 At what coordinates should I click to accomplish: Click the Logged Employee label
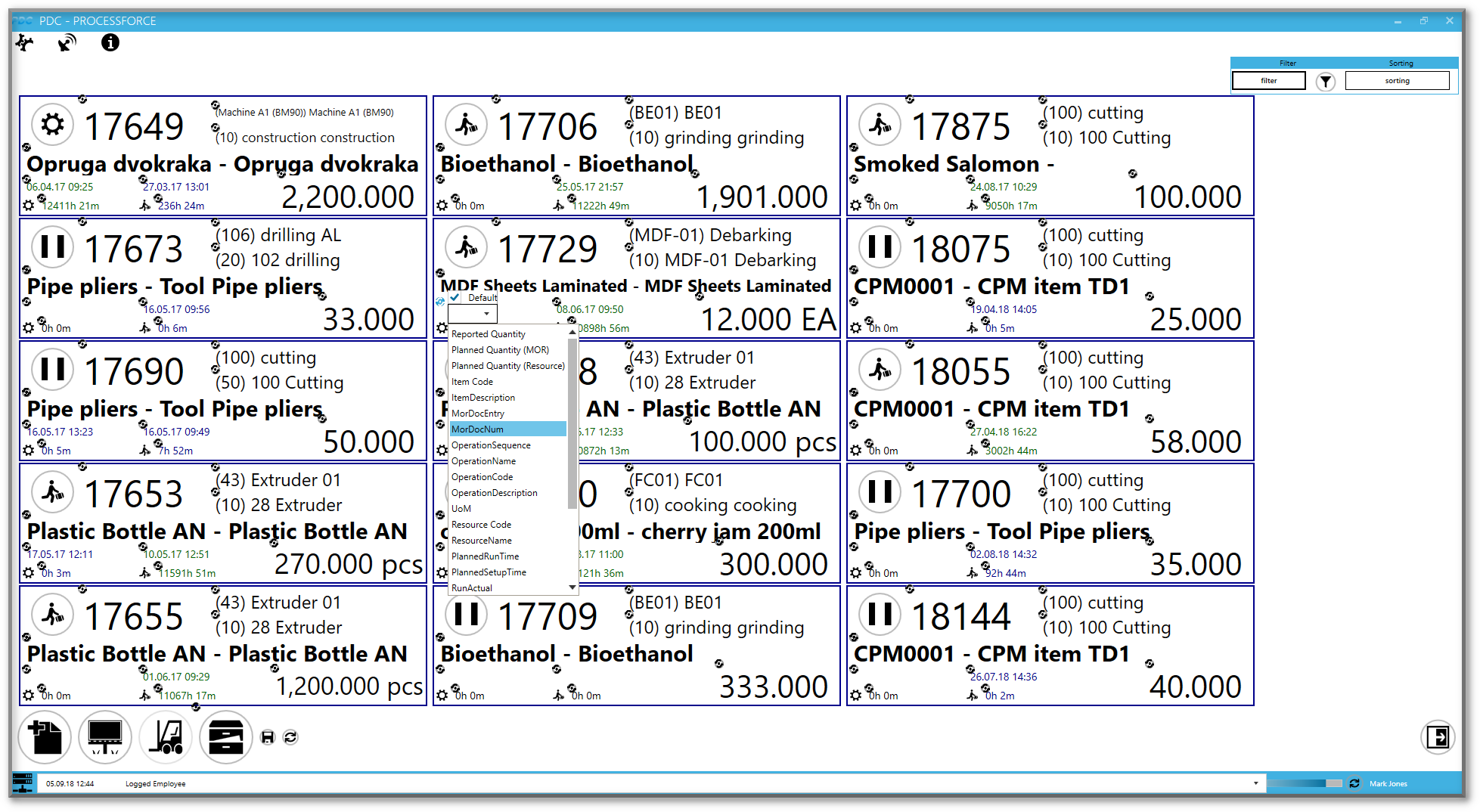click(155, 784)
